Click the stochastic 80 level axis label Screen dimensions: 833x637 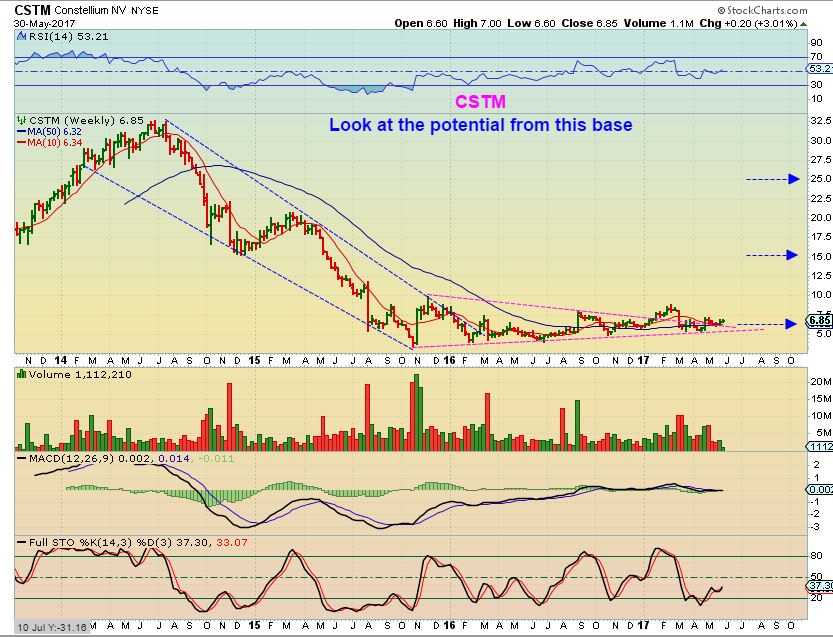pos(817,556)
